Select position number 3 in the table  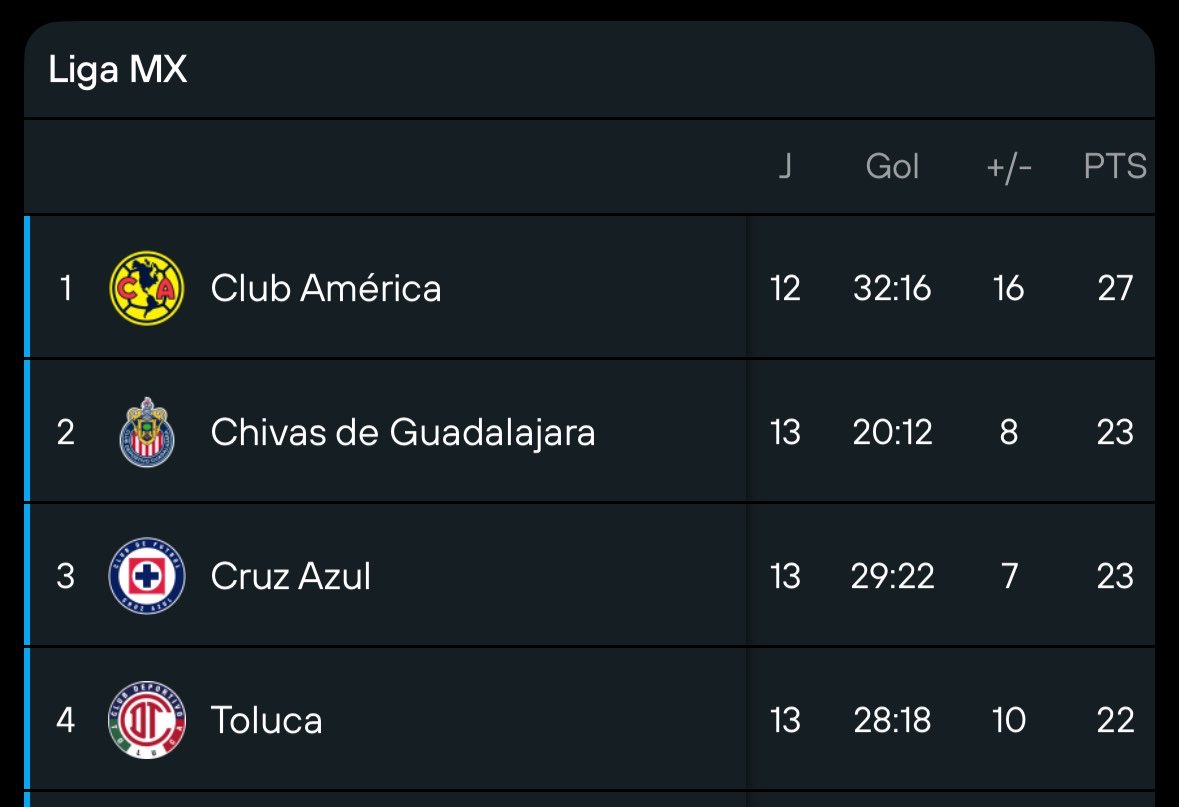pos(65,576)
